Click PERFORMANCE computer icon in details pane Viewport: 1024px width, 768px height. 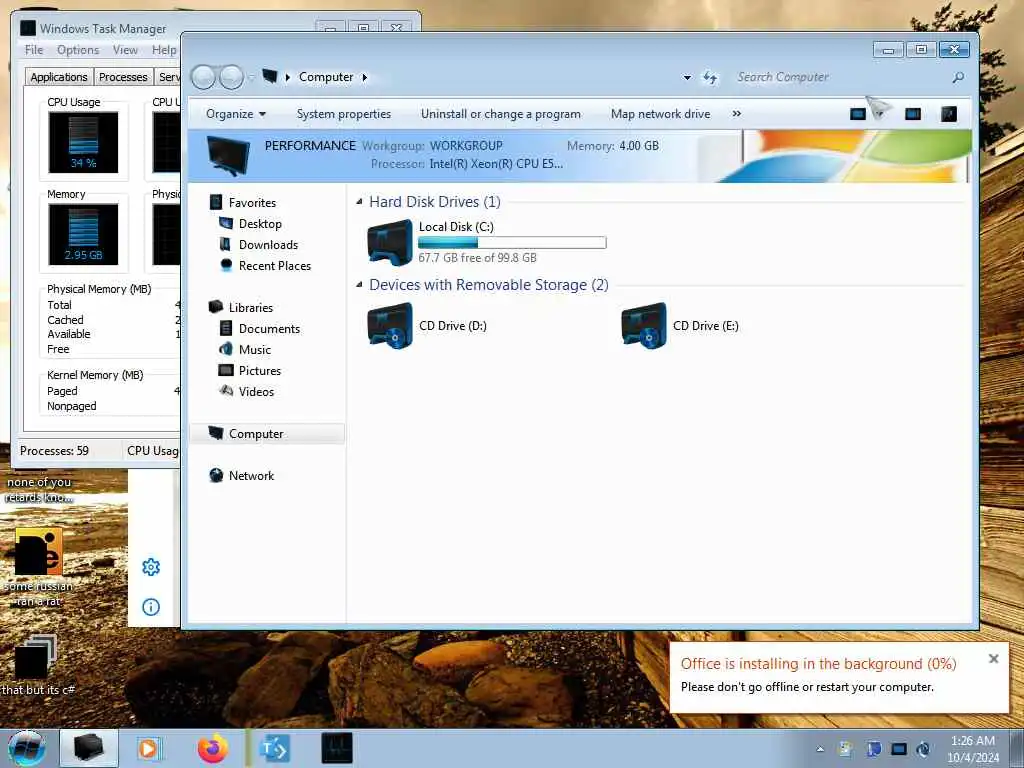pyautogui.click(x=227, y=155)
